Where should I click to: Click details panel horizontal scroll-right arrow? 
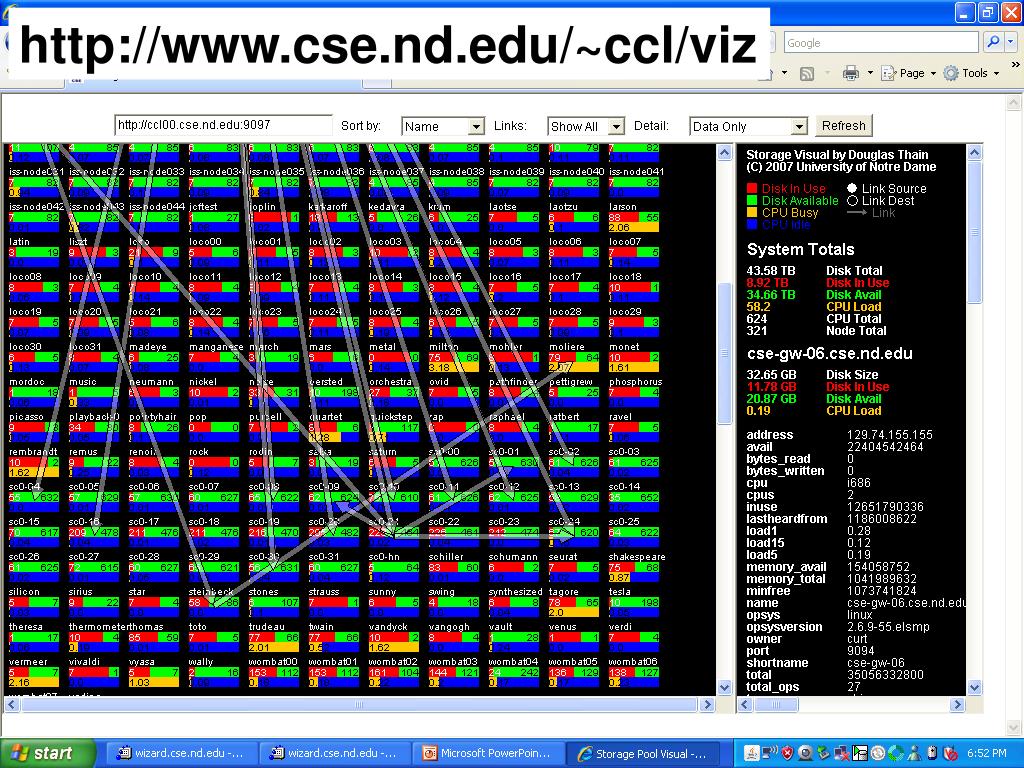[x=957, y=705]
